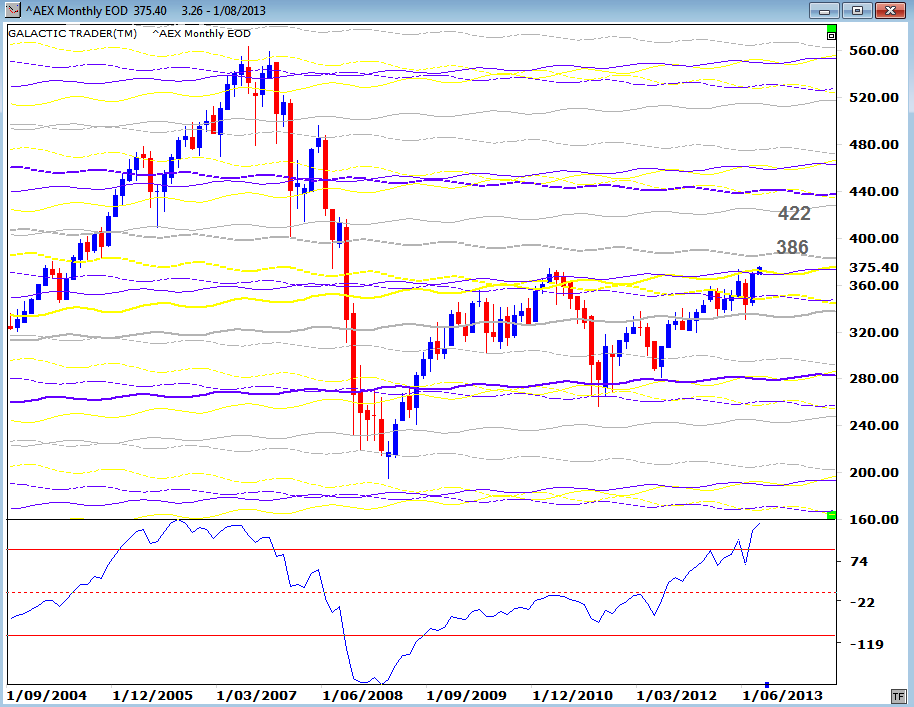Click the 240.00 price axis label
This screenshot has width=914, height=707.
point(874,425)
